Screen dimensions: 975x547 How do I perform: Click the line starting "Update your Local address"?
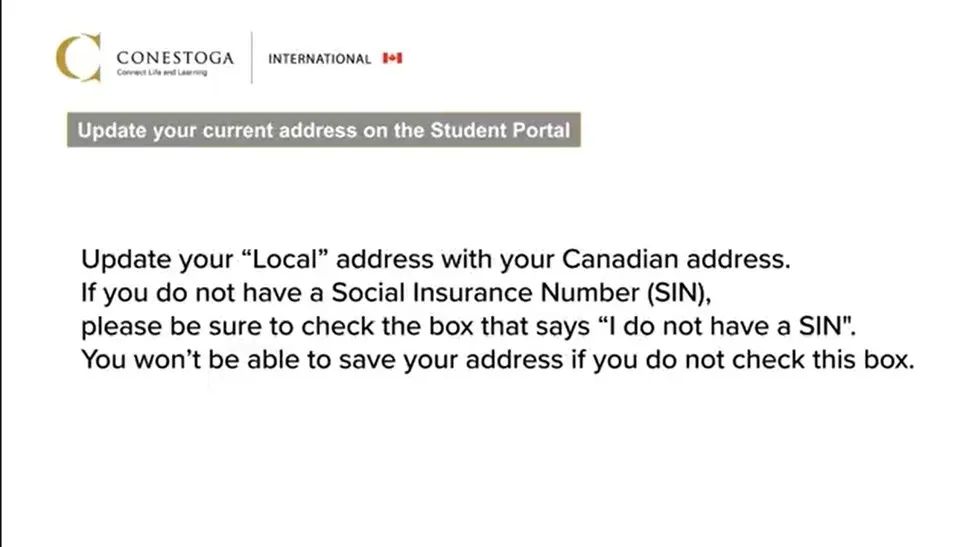[435, 260]
